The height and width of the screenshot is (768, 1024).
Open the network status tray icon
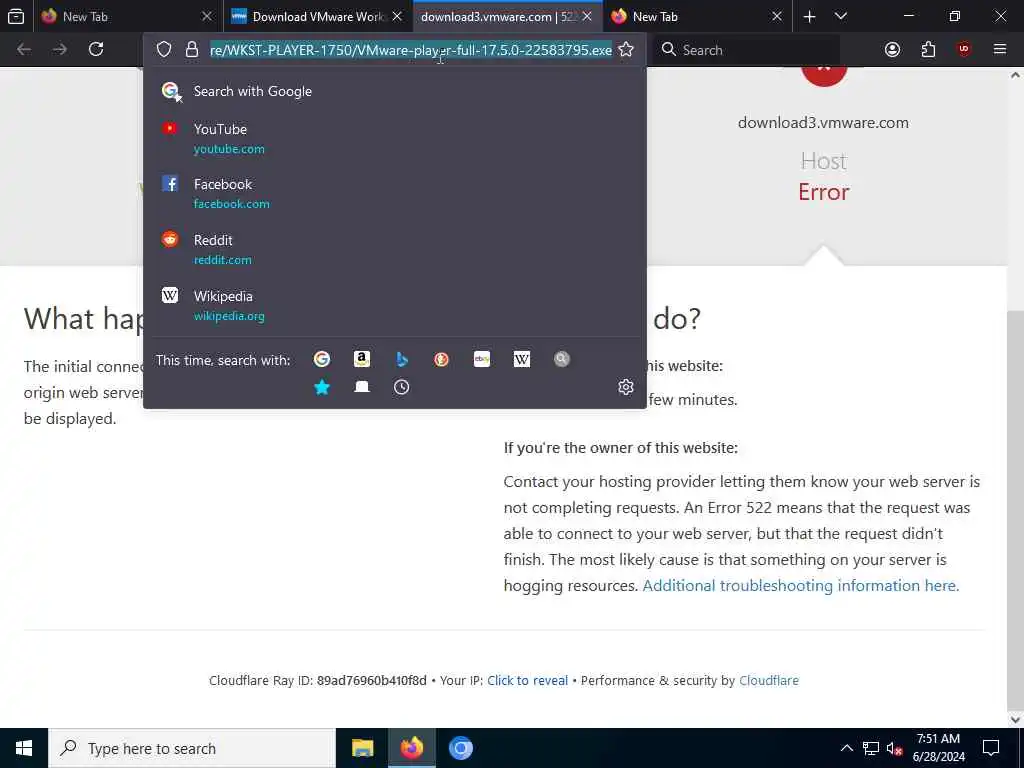(870, 748)
